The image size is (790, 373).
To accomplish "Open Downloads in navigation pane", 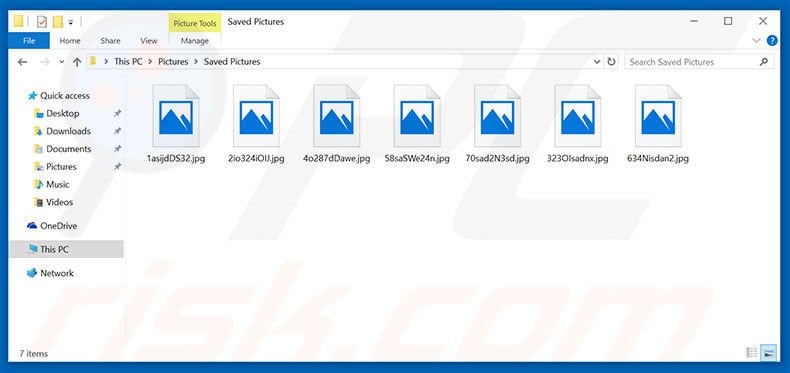I will (69, 131).
